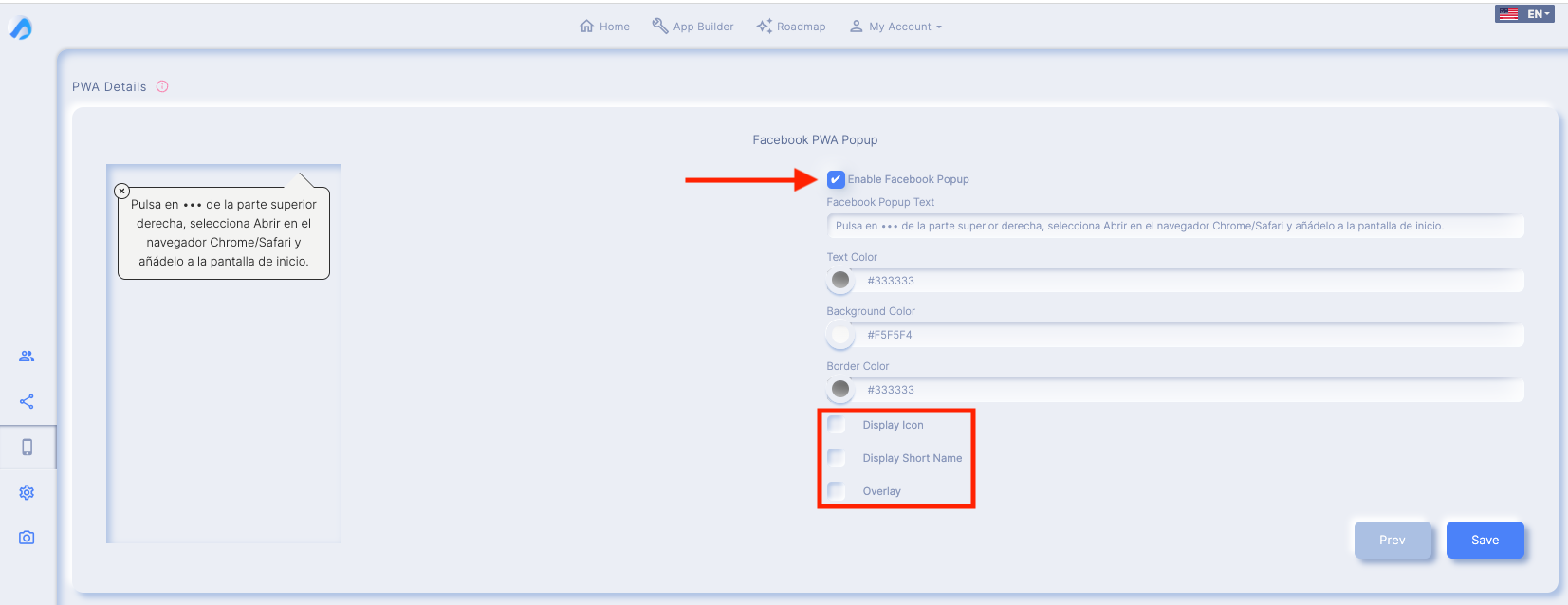Check the Display Short Name checkbox
The image size is (1568, 605).
pos(837,457)
